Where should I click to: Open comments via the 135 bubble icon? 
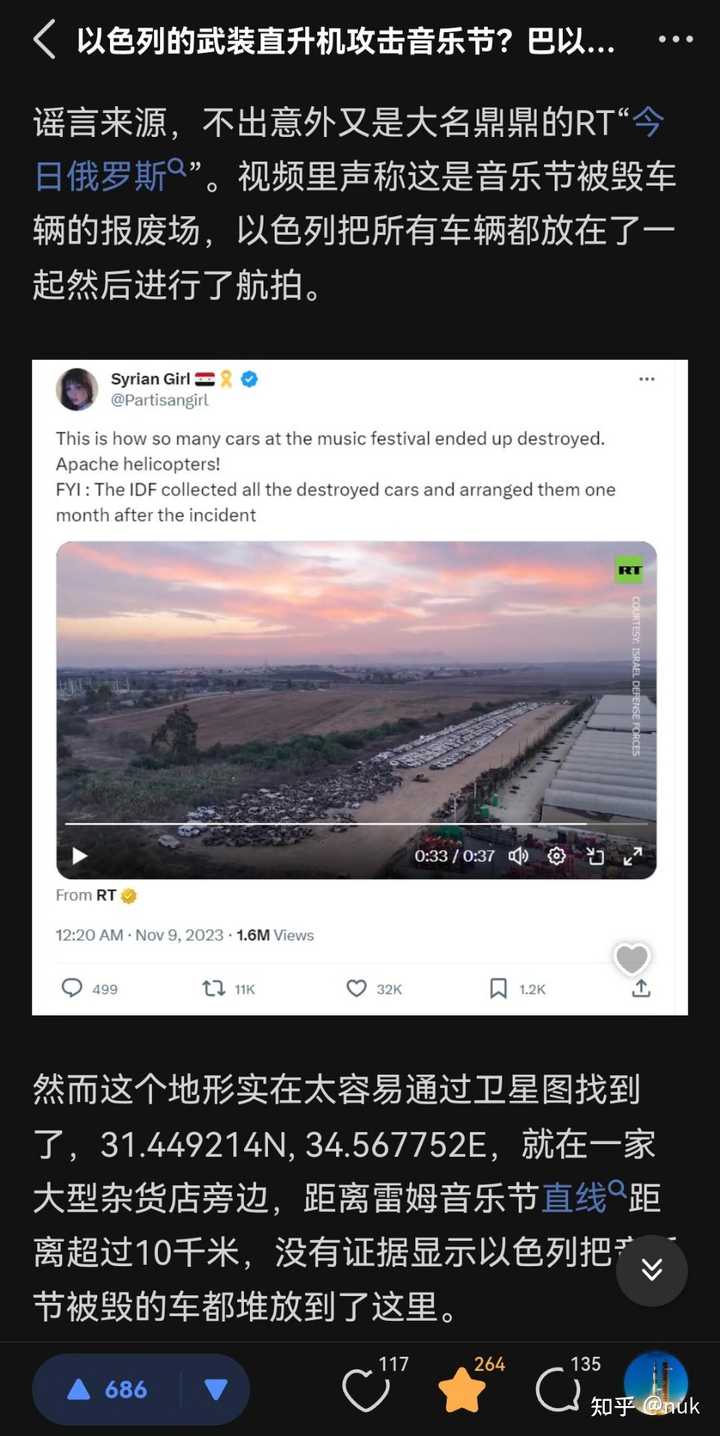pos(556,1390)
